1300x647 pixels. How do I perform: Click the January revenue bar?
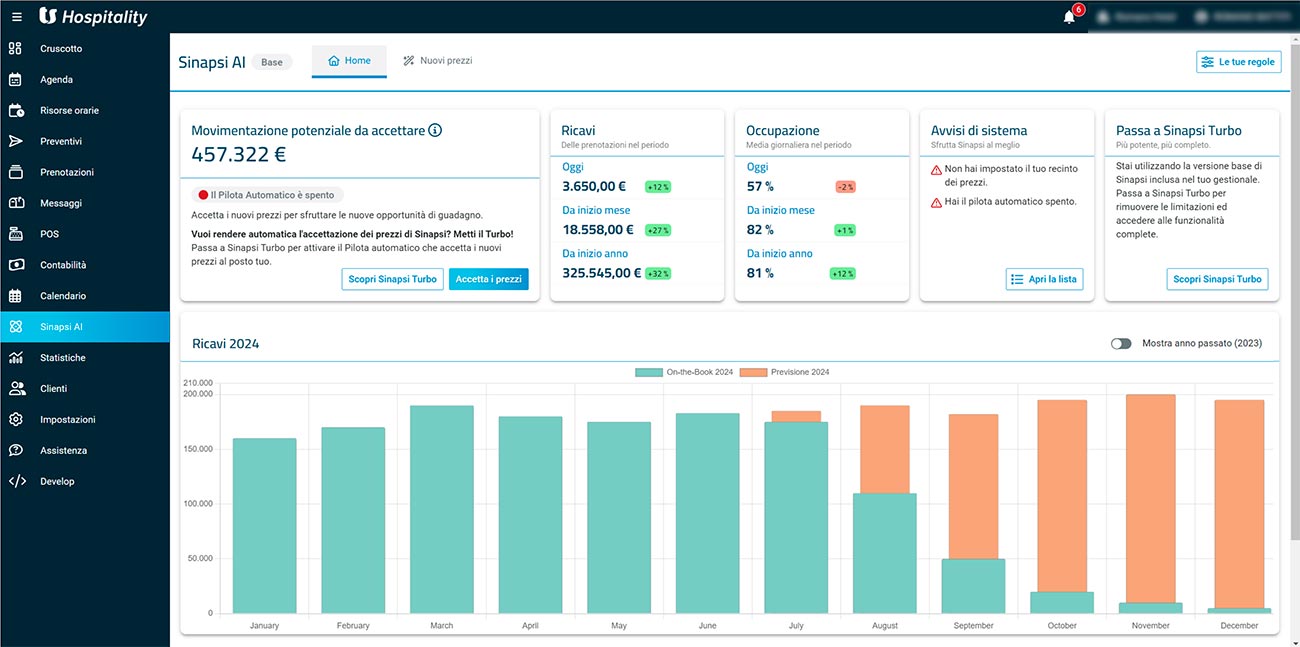tap(264, 525)
